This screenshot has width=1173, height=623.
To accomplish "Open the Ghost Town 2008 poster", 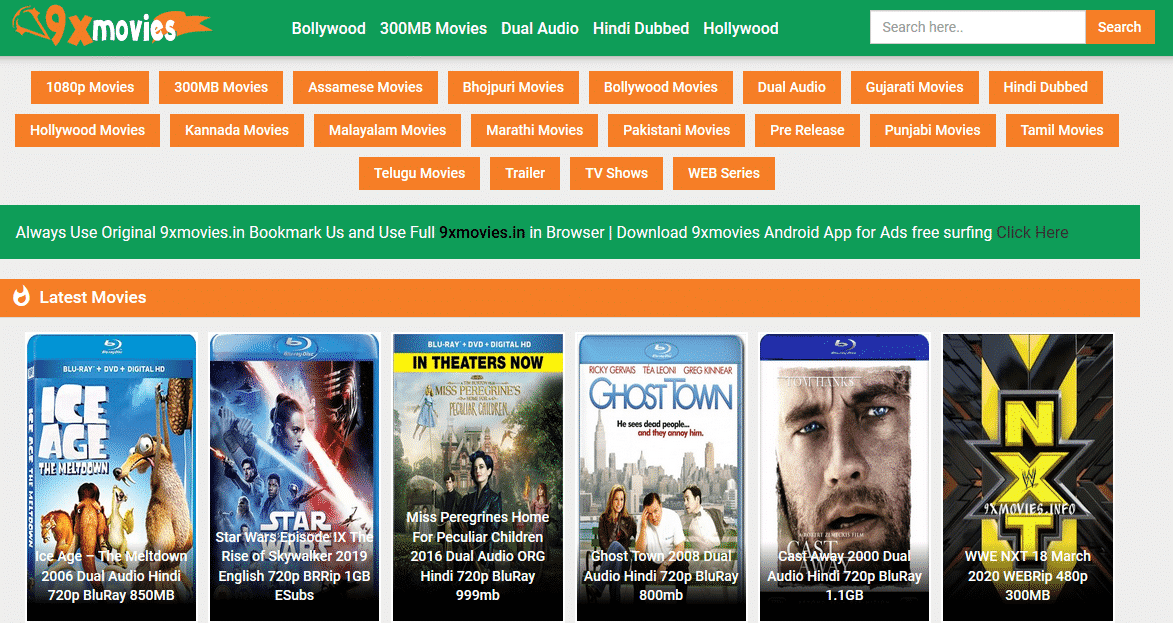I will click(x=661, y=477).
